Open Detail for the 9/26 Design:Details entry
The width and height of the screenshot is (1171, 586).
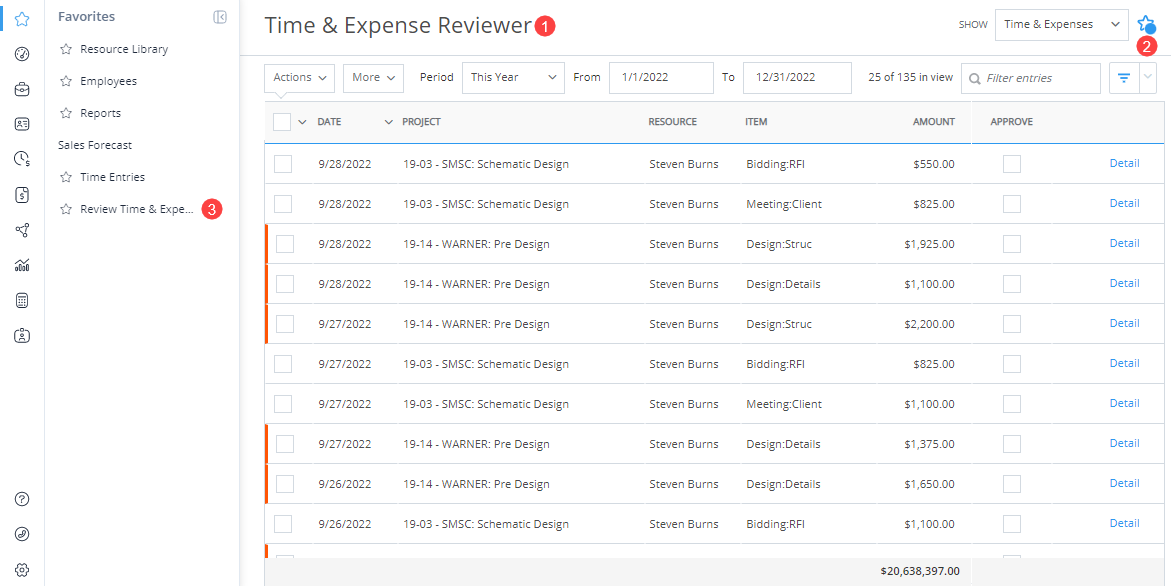tap(1125, 483)
